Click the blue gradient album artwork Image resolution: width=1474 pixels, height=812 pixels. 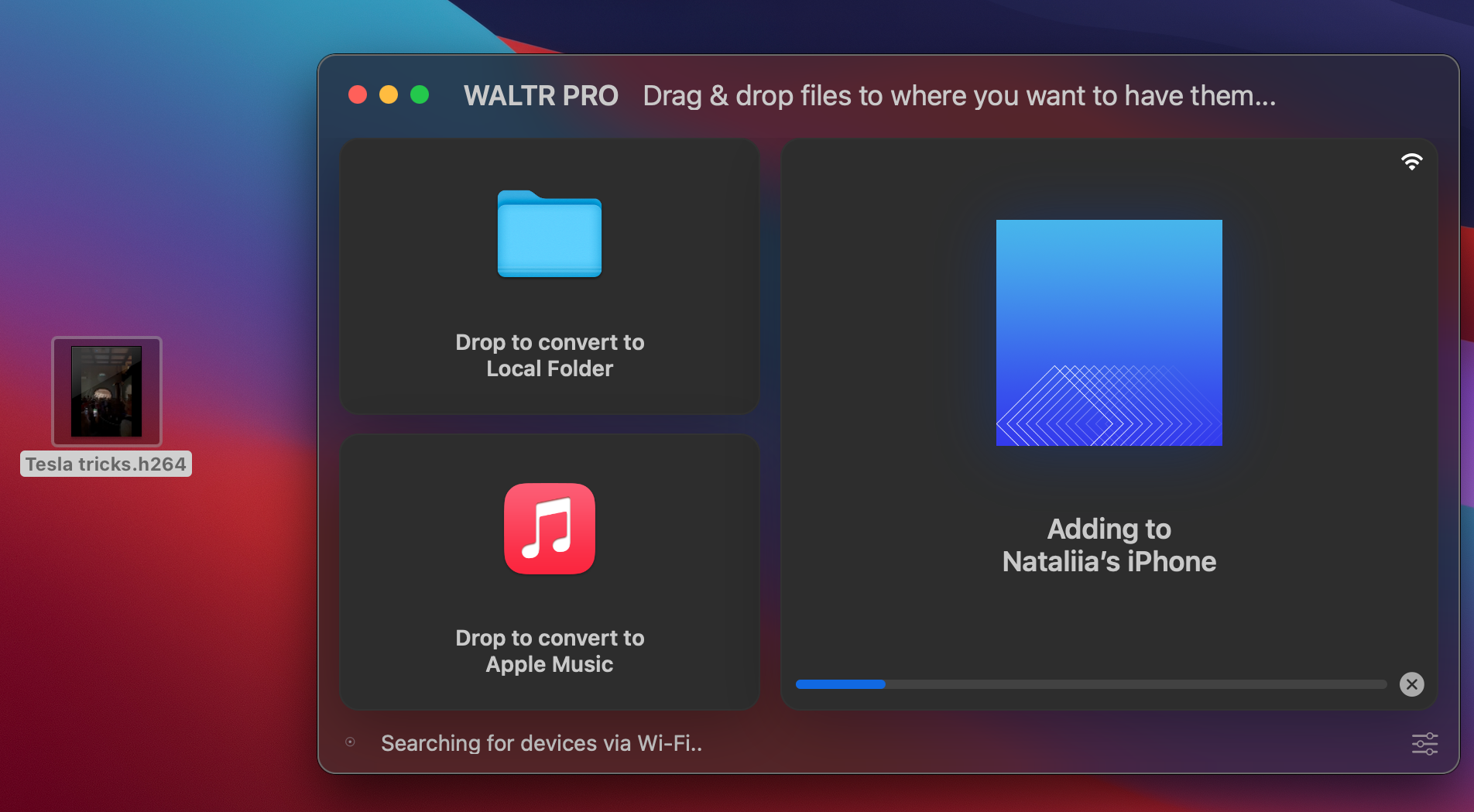pos(1109,333)
